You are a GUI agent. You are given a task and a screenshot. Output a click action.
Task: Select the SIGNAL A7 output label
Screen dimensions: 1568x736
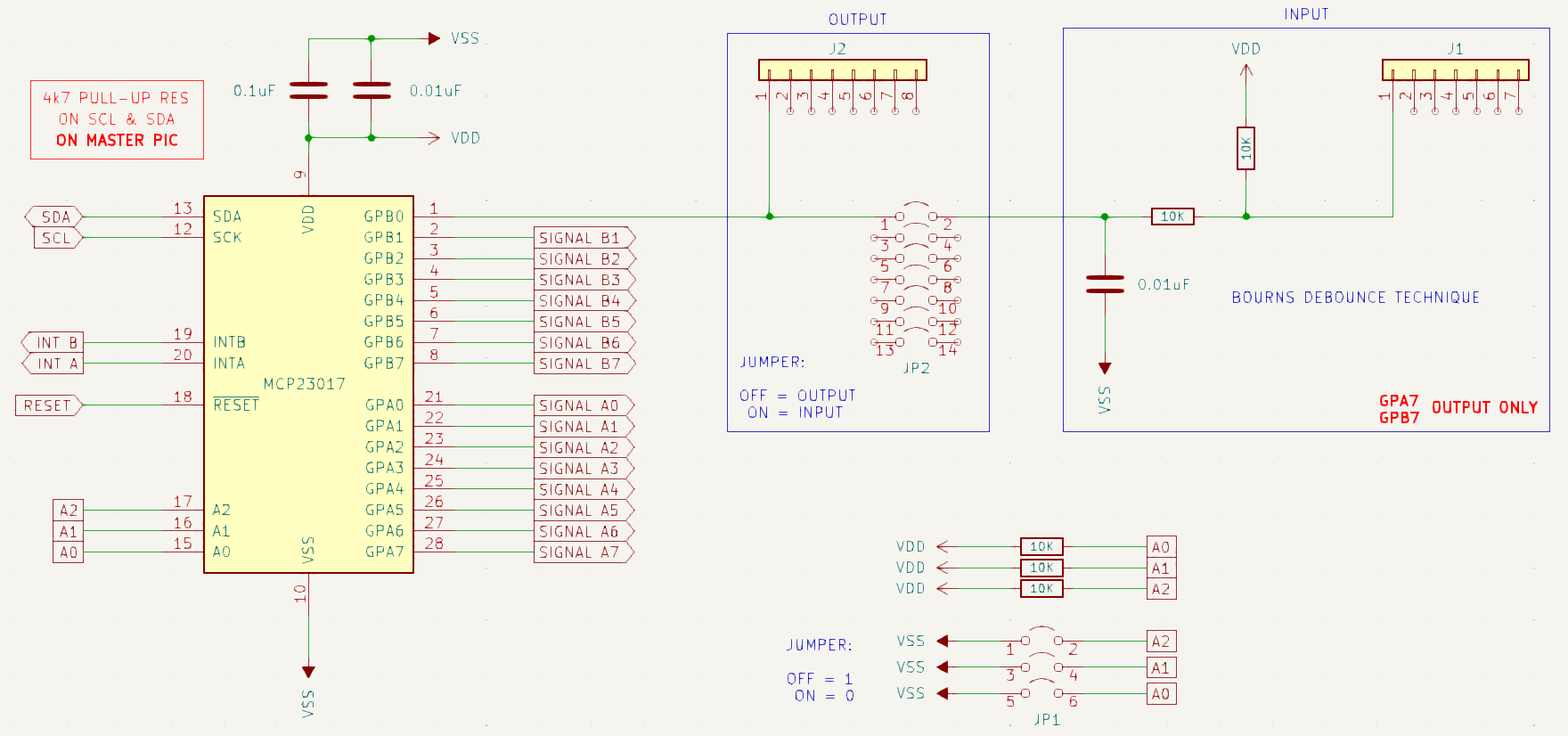click(583, 552)
